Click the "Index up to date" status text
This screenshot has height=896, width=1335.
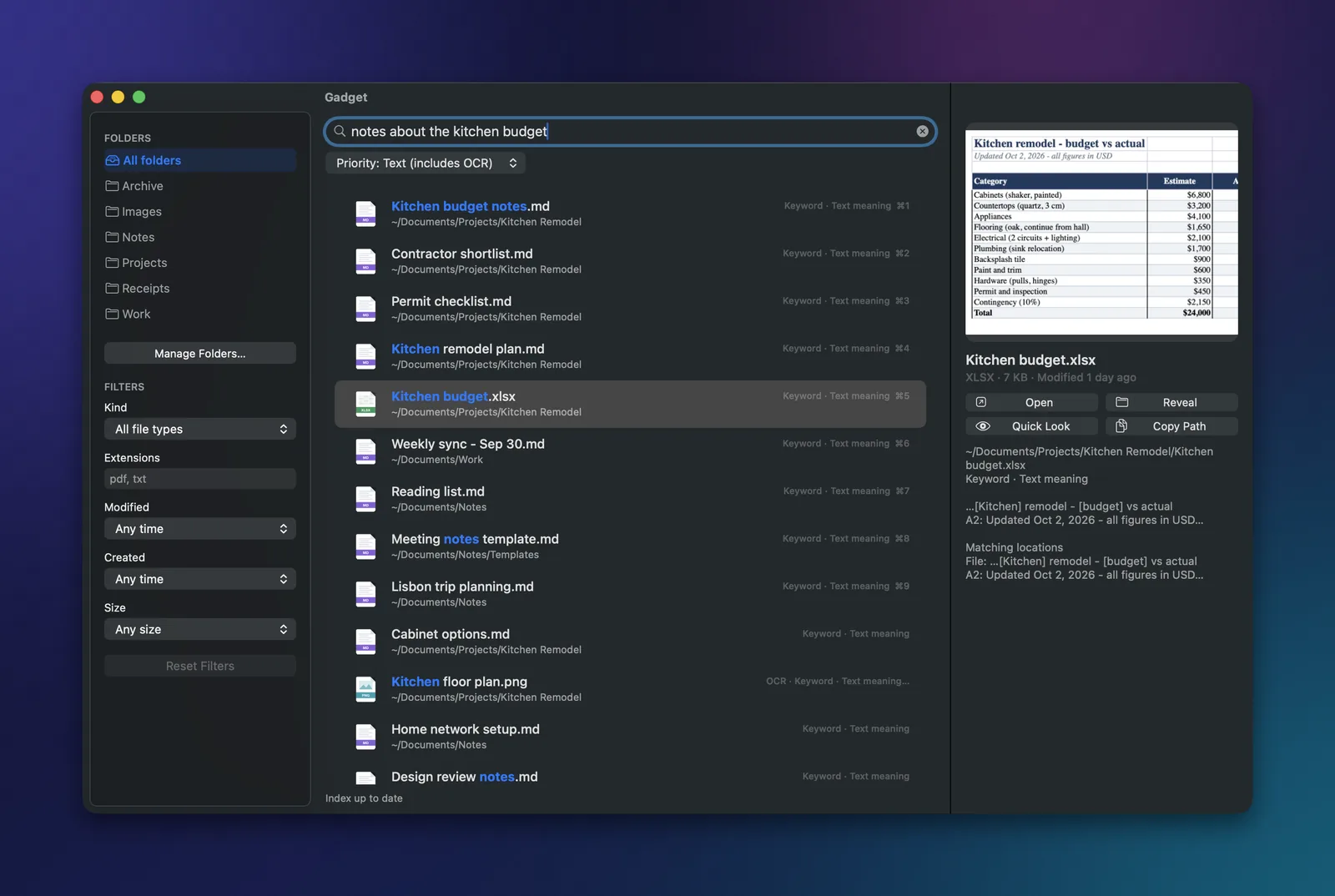point(364,798)
